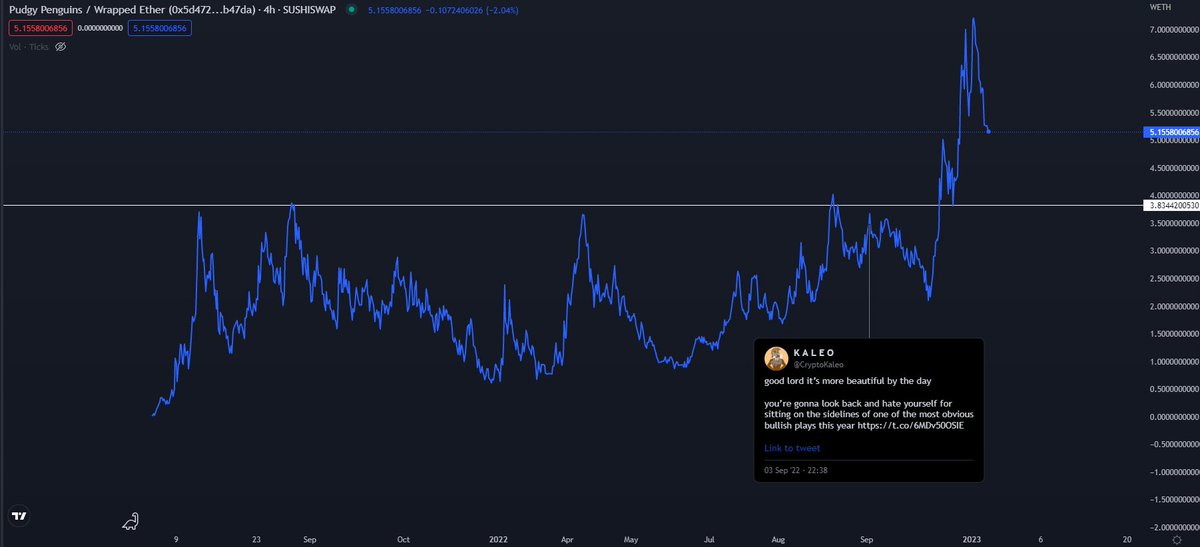Click the 'Vol · Ticks' indicator label
Screen dimensions: 1200x547
point(28,47)
